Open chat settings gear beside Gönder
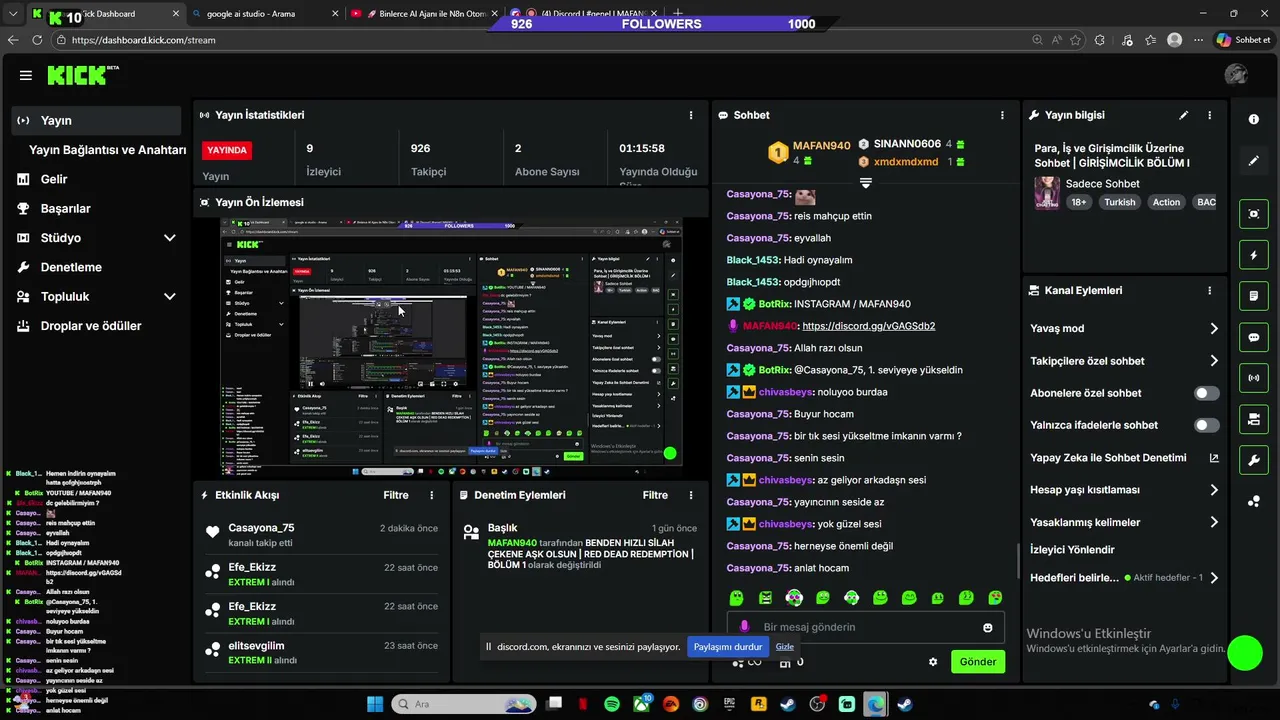 click(x=933, y=662)
